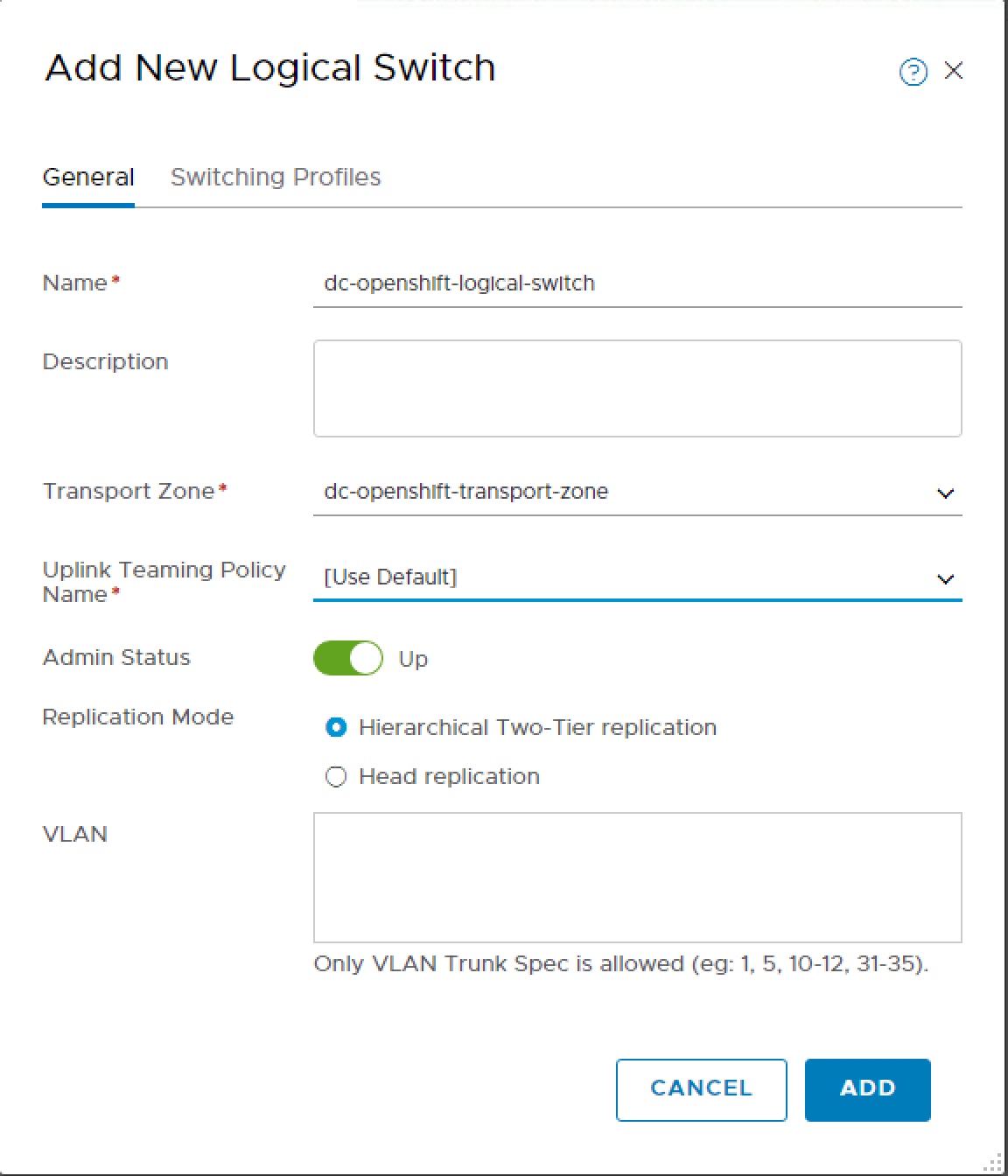Select Hierarchical Two-Tier replication
Screen dimensions: 1008x1176
point(336,727)
